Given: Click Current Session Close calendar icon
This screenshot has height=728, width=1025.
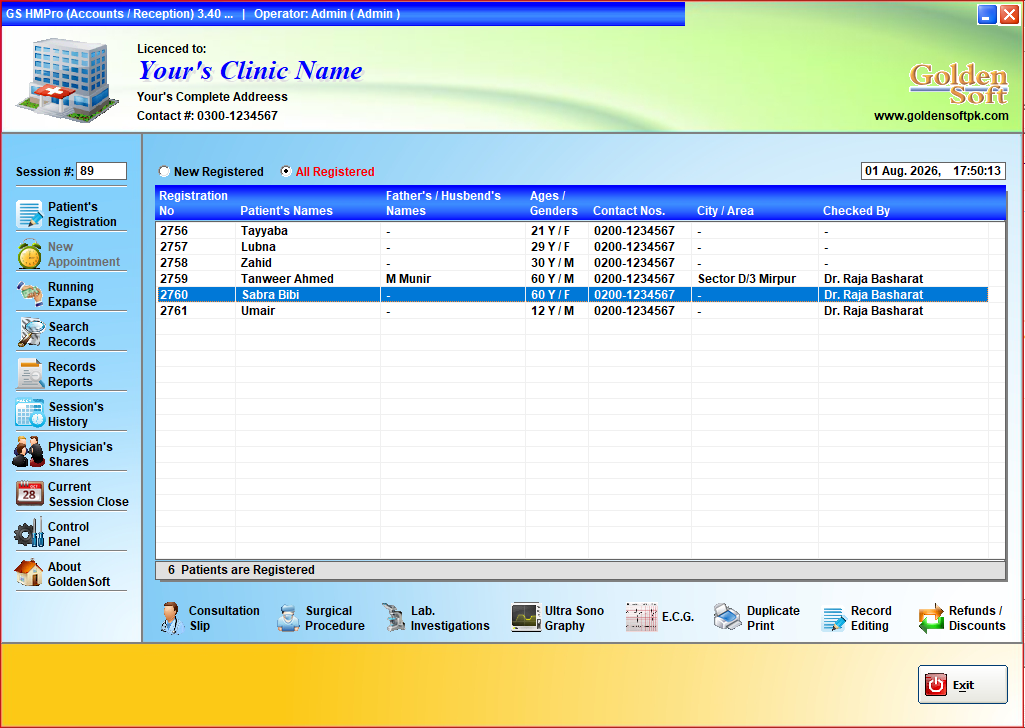Looking at the screenshot, I should pos(30,493).
